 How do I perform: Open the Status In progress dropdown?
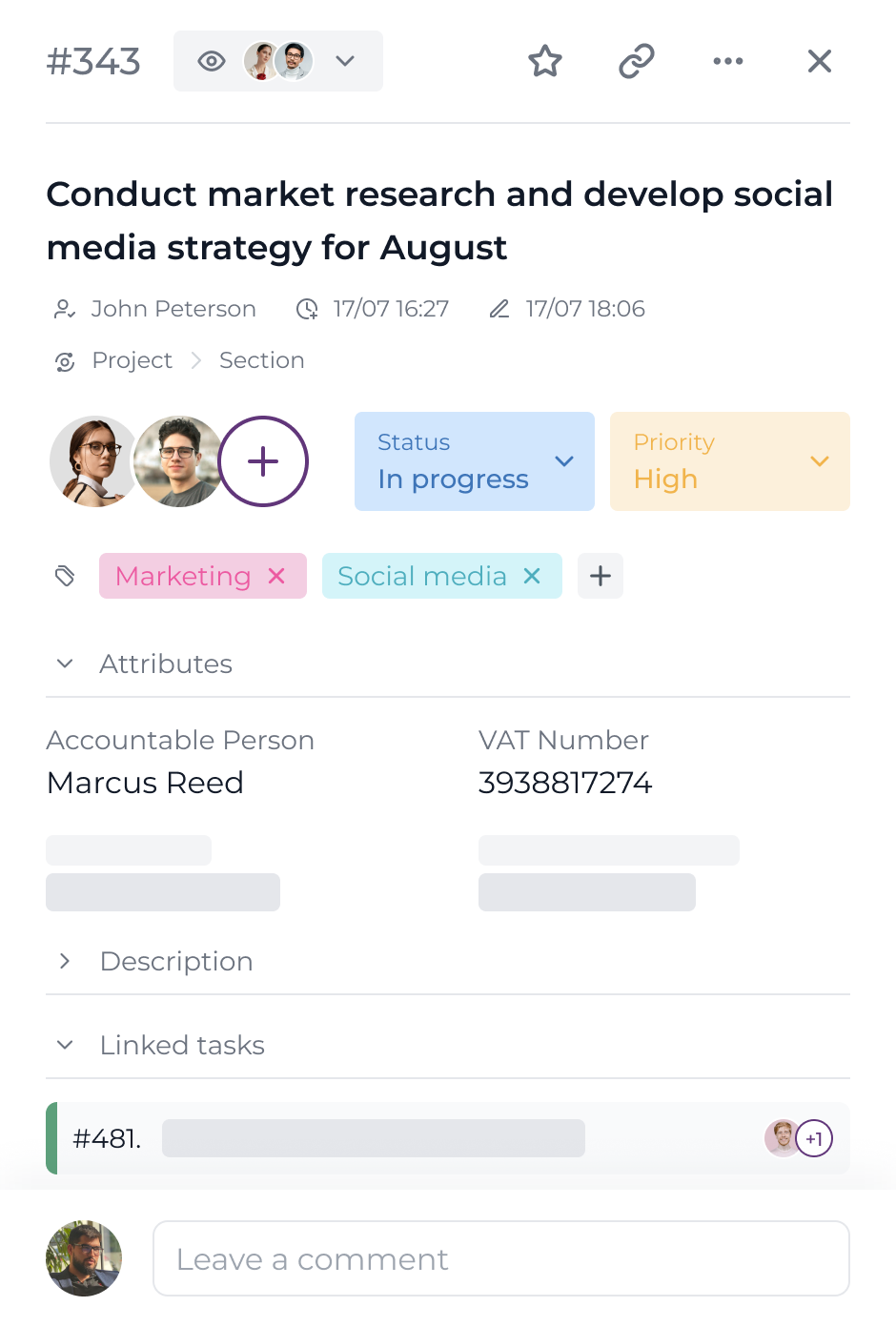pyautogui.click(x=474, y=461)
